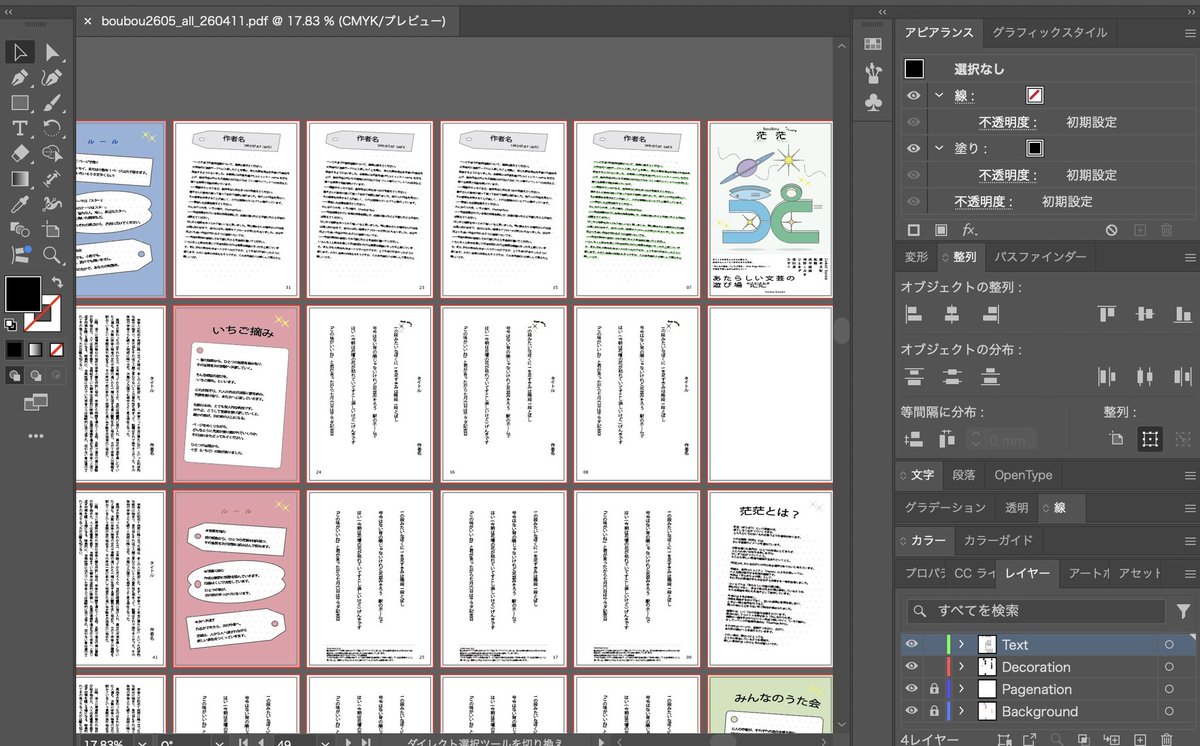Image resolution: width=1200 pixels, height=746 pixels.
Task: Hide the Background layer eye icon
Action: click(x=911, y=711)
